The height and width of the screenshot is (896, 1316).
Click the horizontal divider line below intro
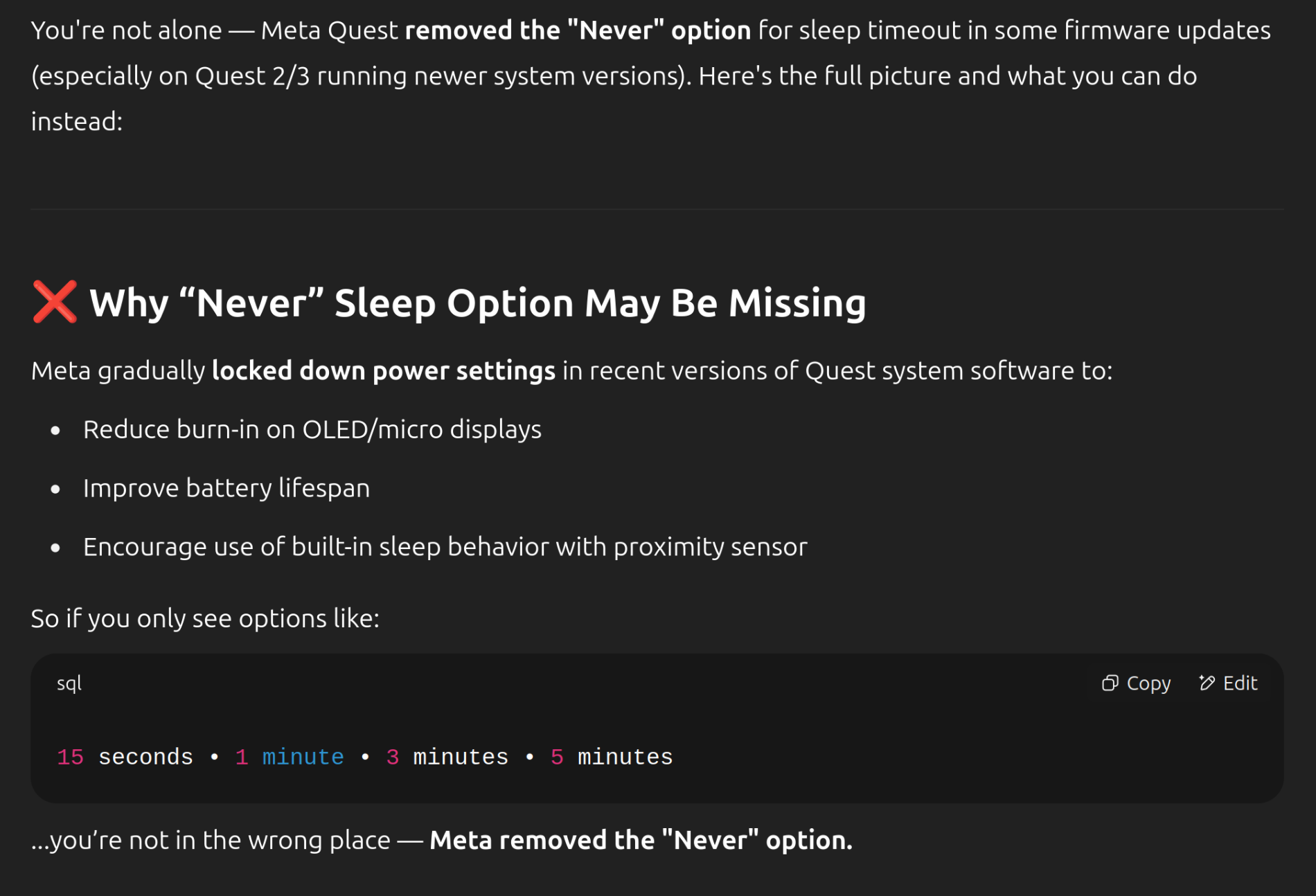click(x=657, y=209)
